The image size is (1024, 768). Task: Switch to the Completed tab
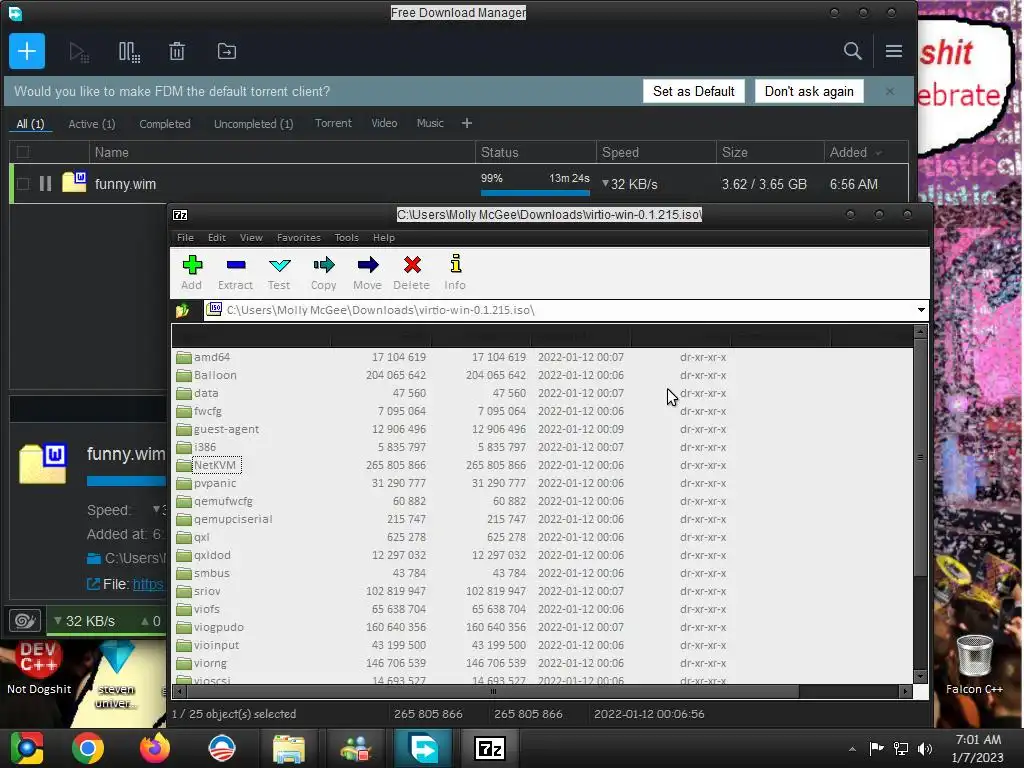pyautogui.click(x=165, y=123)
